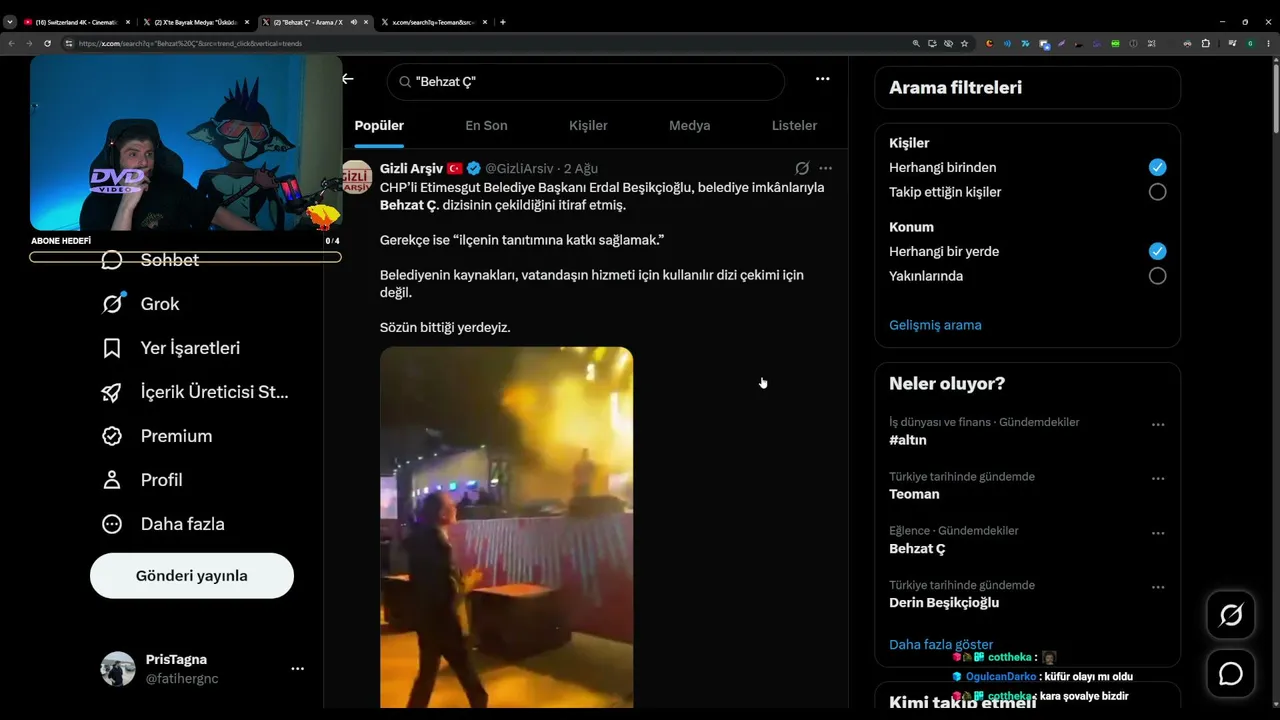
Task: Open the site information icon in address bar
Action: point(69,43)
